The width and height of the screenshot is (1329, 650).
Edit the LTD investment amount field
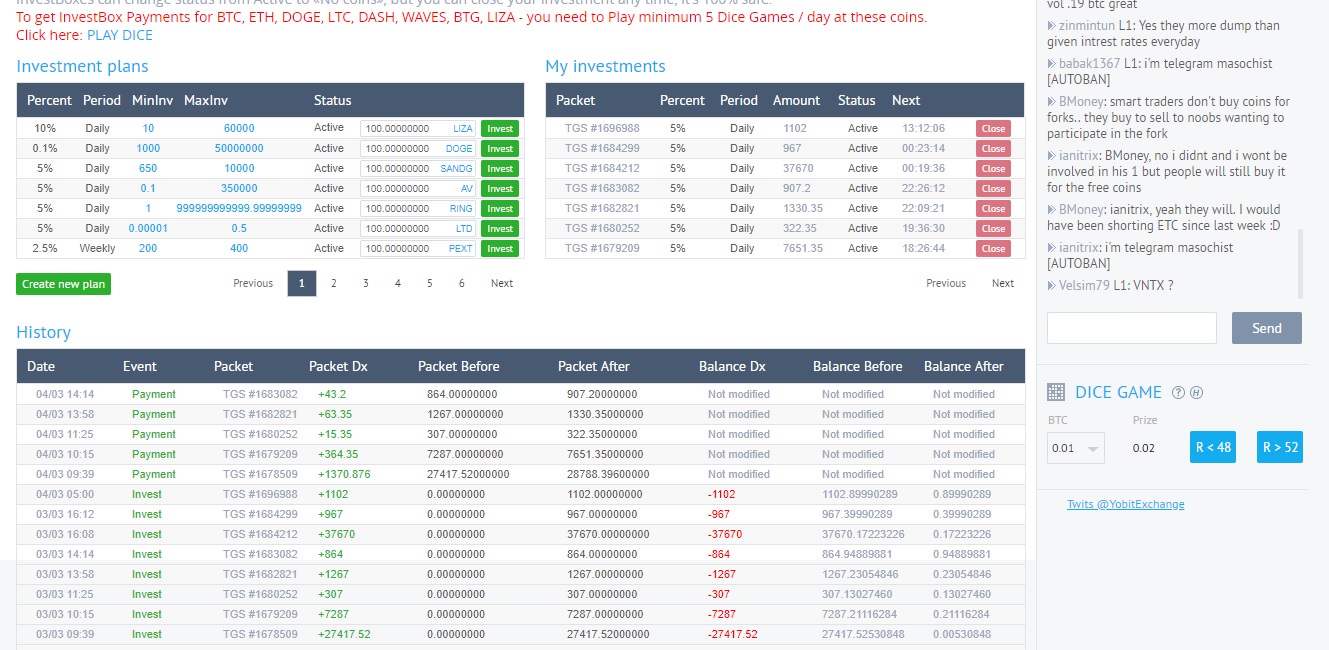click(x=418, y=228)
